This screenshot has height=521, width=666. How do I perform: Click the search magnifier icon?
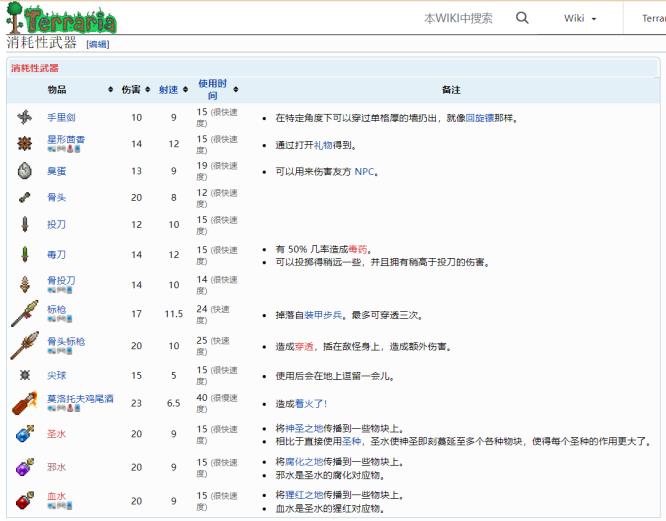click(x=522, y=18)
